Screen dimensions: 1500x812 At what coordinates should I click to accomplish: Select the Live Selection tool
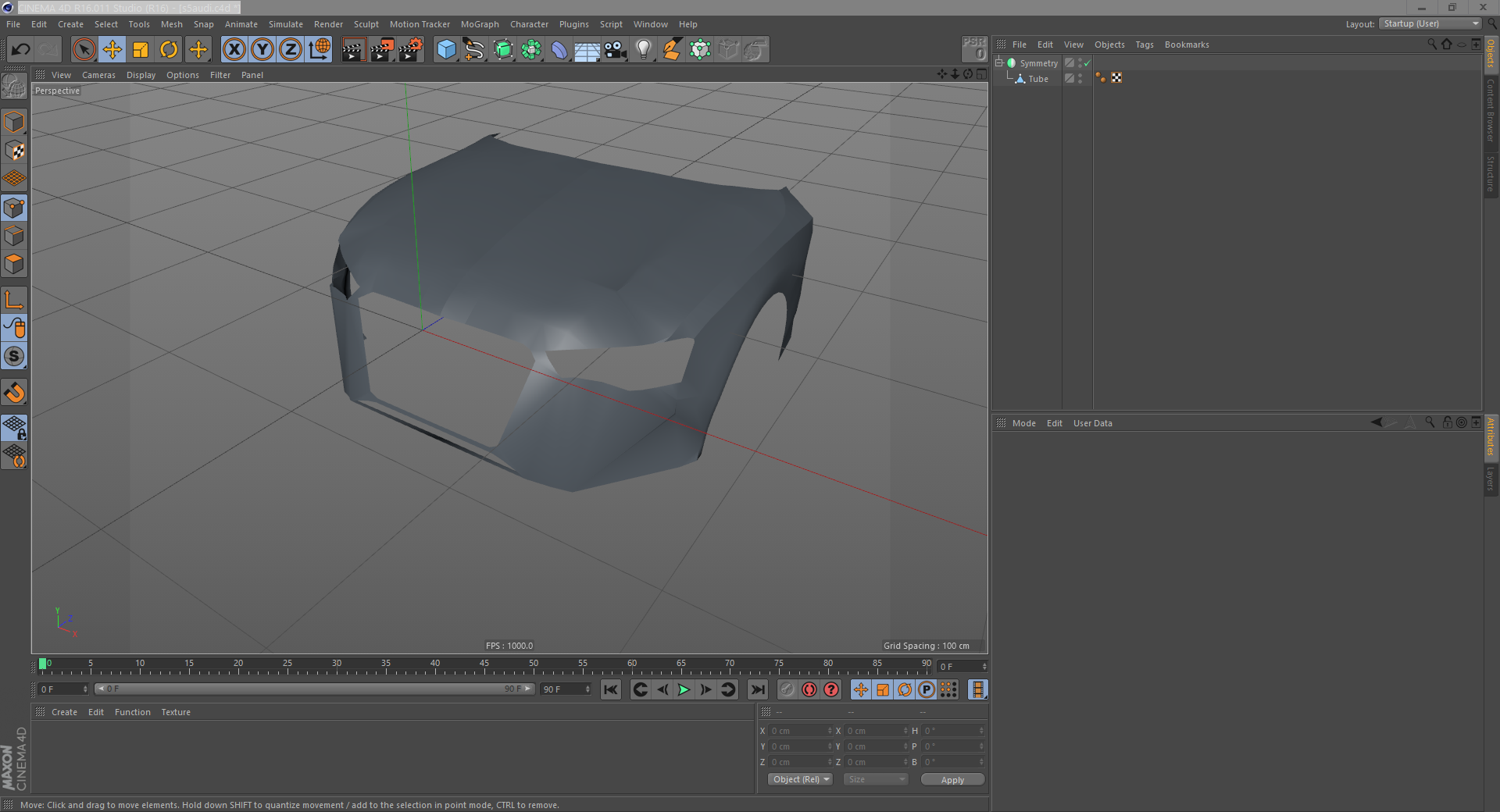(84, 50)
